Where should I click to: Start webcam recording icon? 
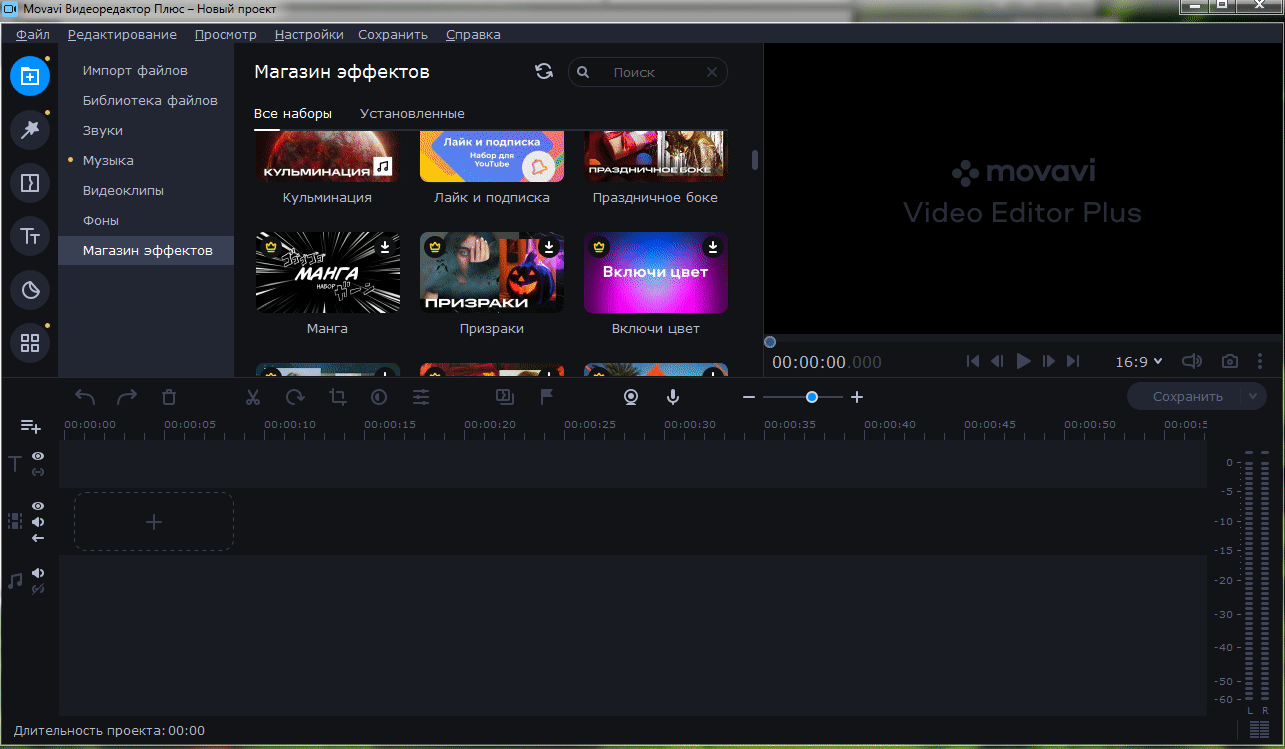click(631, 397)
